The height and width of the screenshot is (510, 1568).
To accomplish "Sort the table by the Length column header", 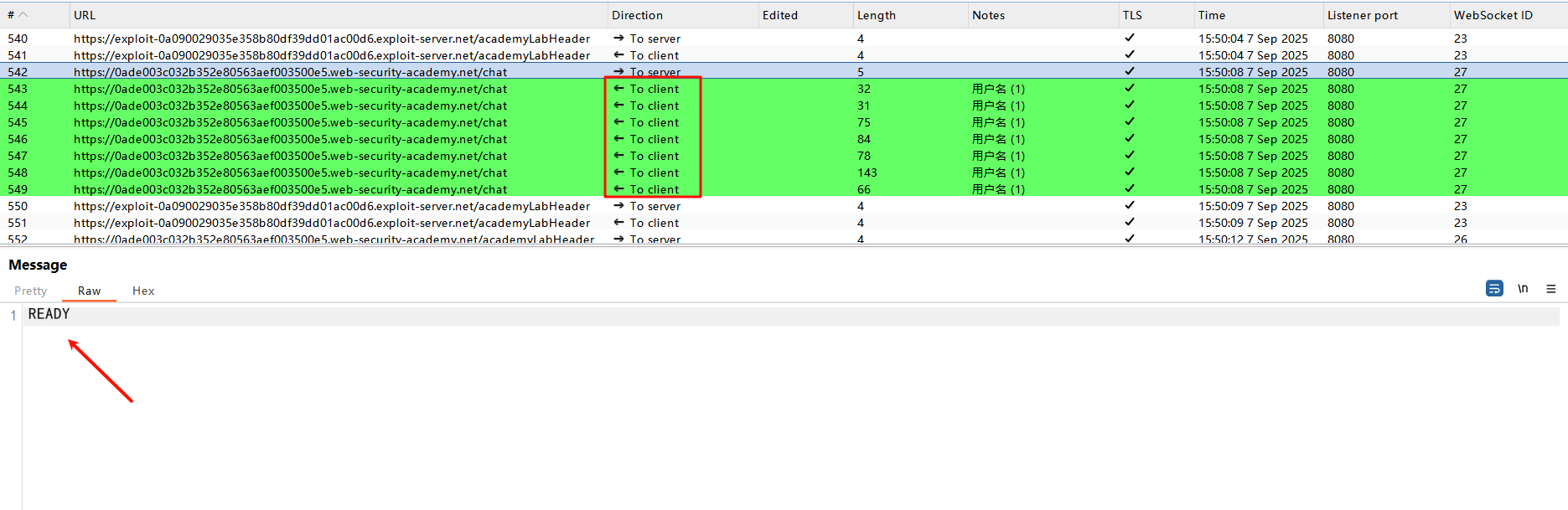I will tap(876, 15).
